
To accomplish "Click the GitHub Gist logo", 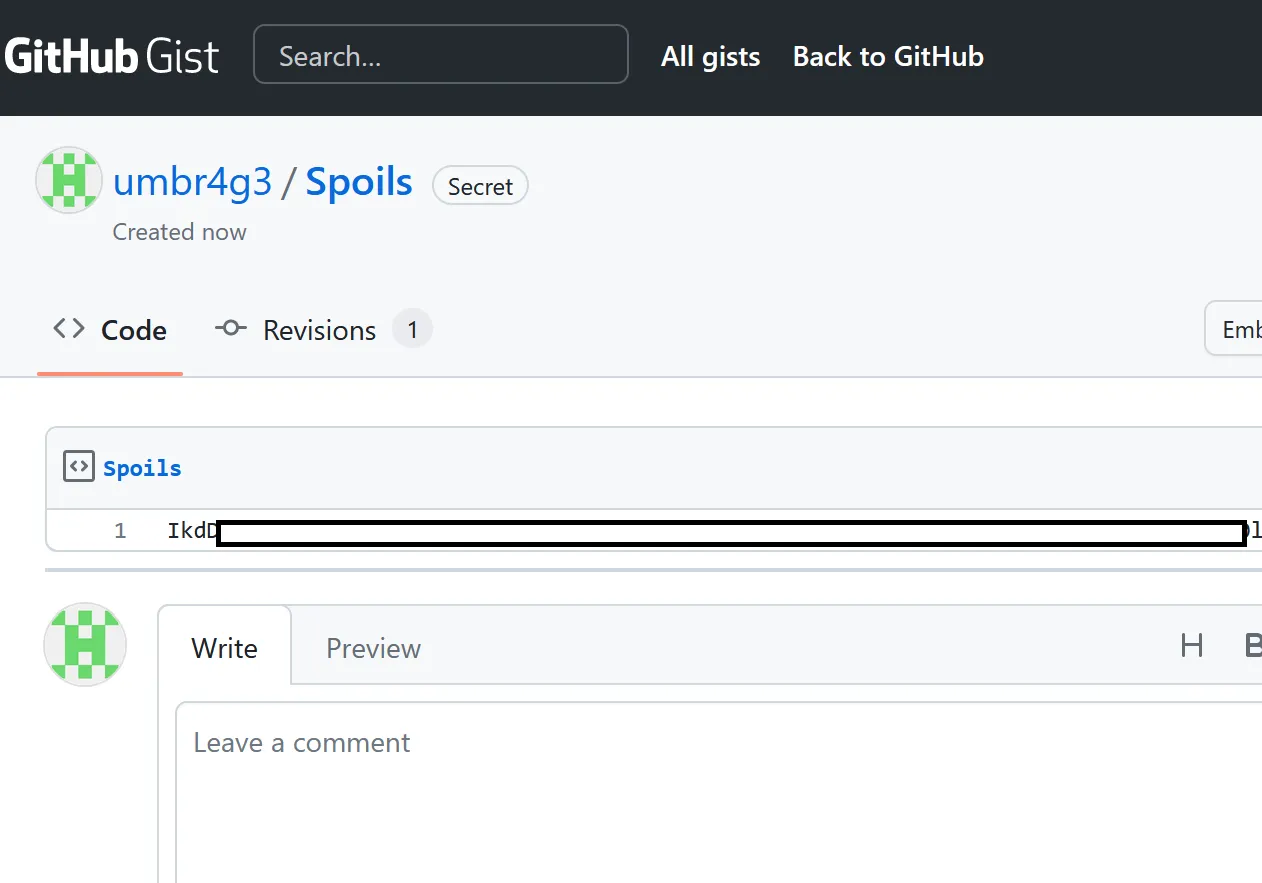I will (111, 56).
